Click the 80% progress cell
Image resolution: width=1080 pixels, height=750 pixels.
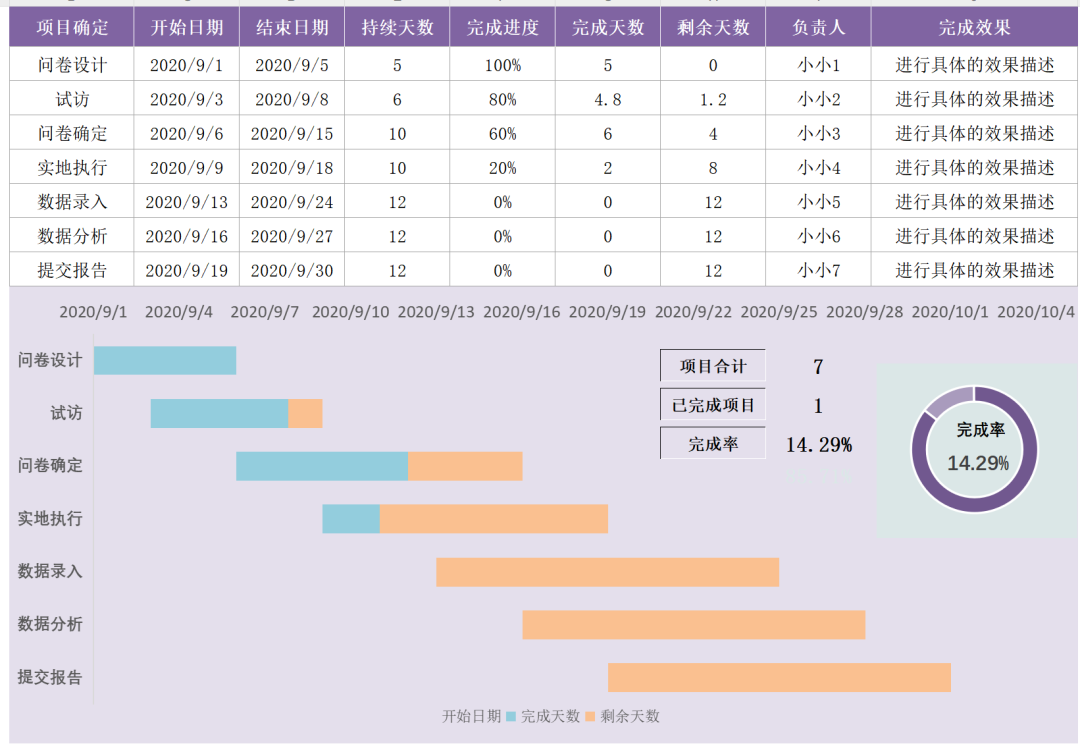coord(503,99)
